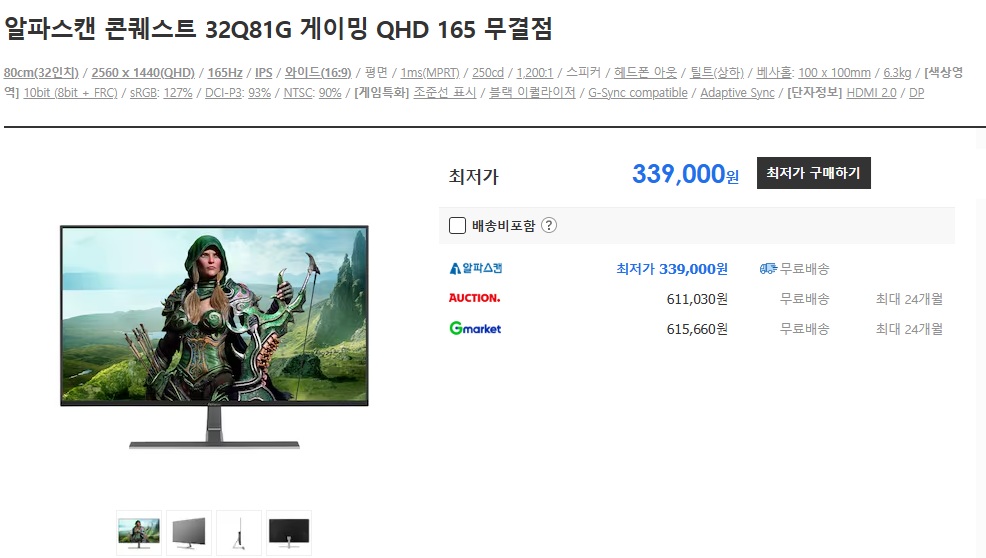986x558 pixels.
Task: Select the black-screen monitor thumbnail
Action: click(x=289, y=533)
